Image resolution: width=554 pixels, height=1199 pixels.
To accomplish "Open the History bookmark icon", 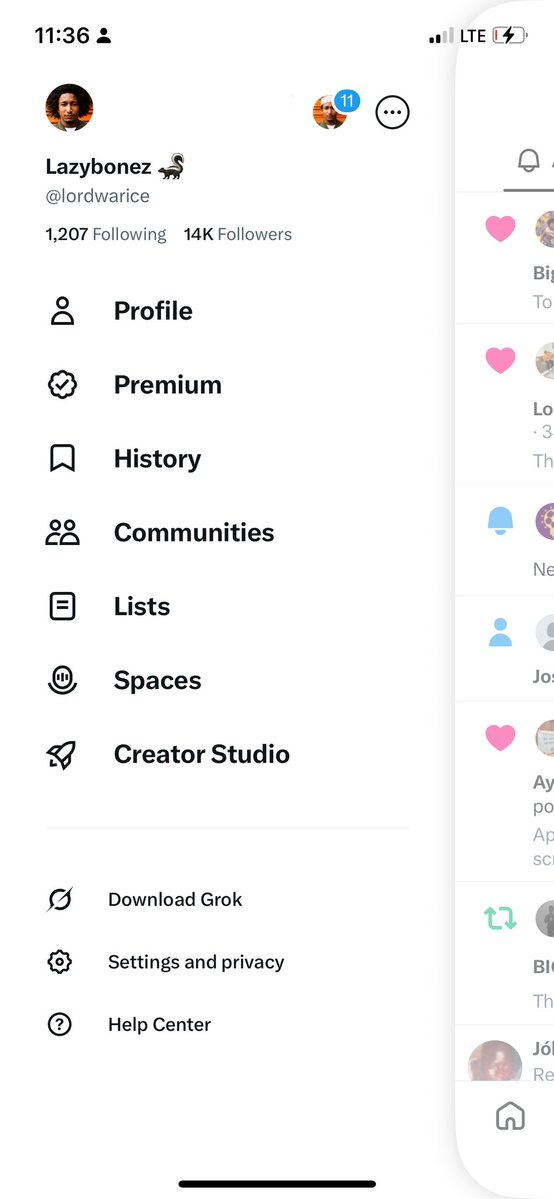I will [62, 459].
